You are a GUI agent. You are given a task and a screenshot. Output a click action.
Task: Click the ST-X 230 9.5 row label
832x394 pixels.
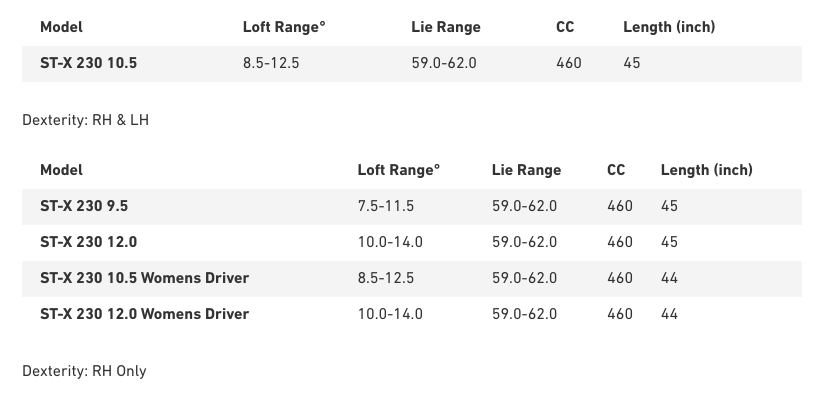tap(84, 206)
